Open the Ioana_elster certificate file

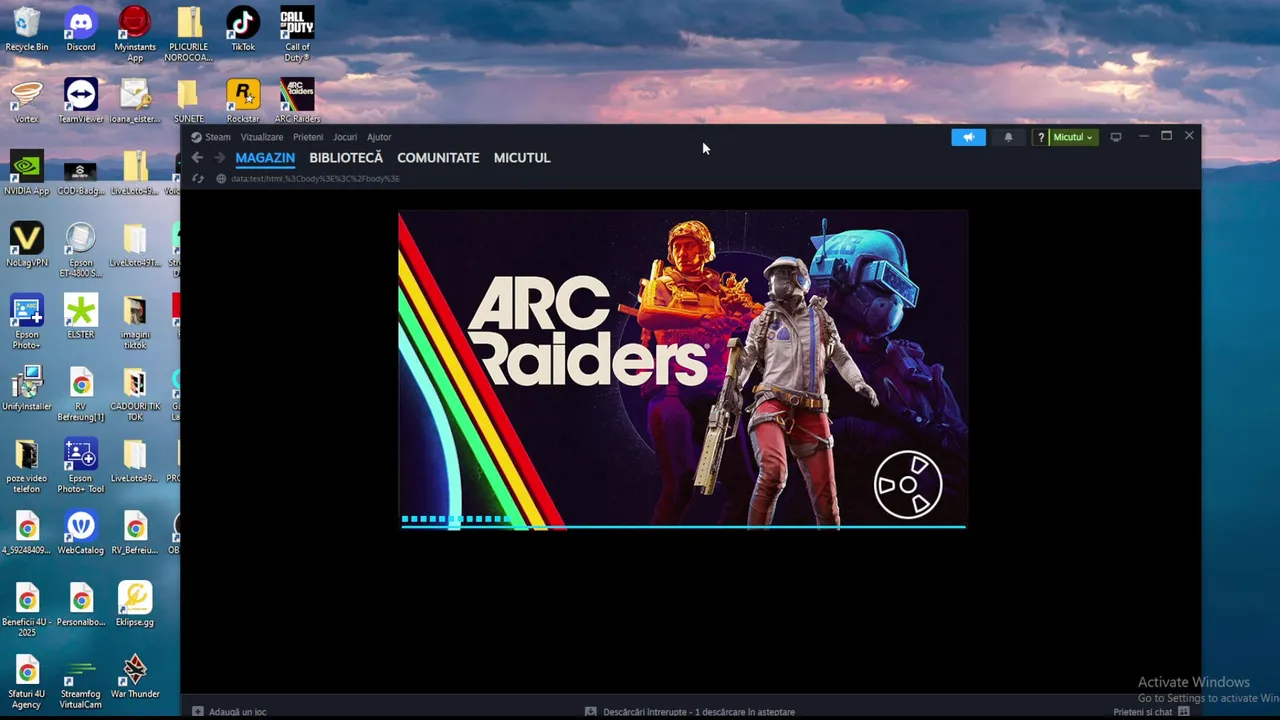[x=135, y=102]
